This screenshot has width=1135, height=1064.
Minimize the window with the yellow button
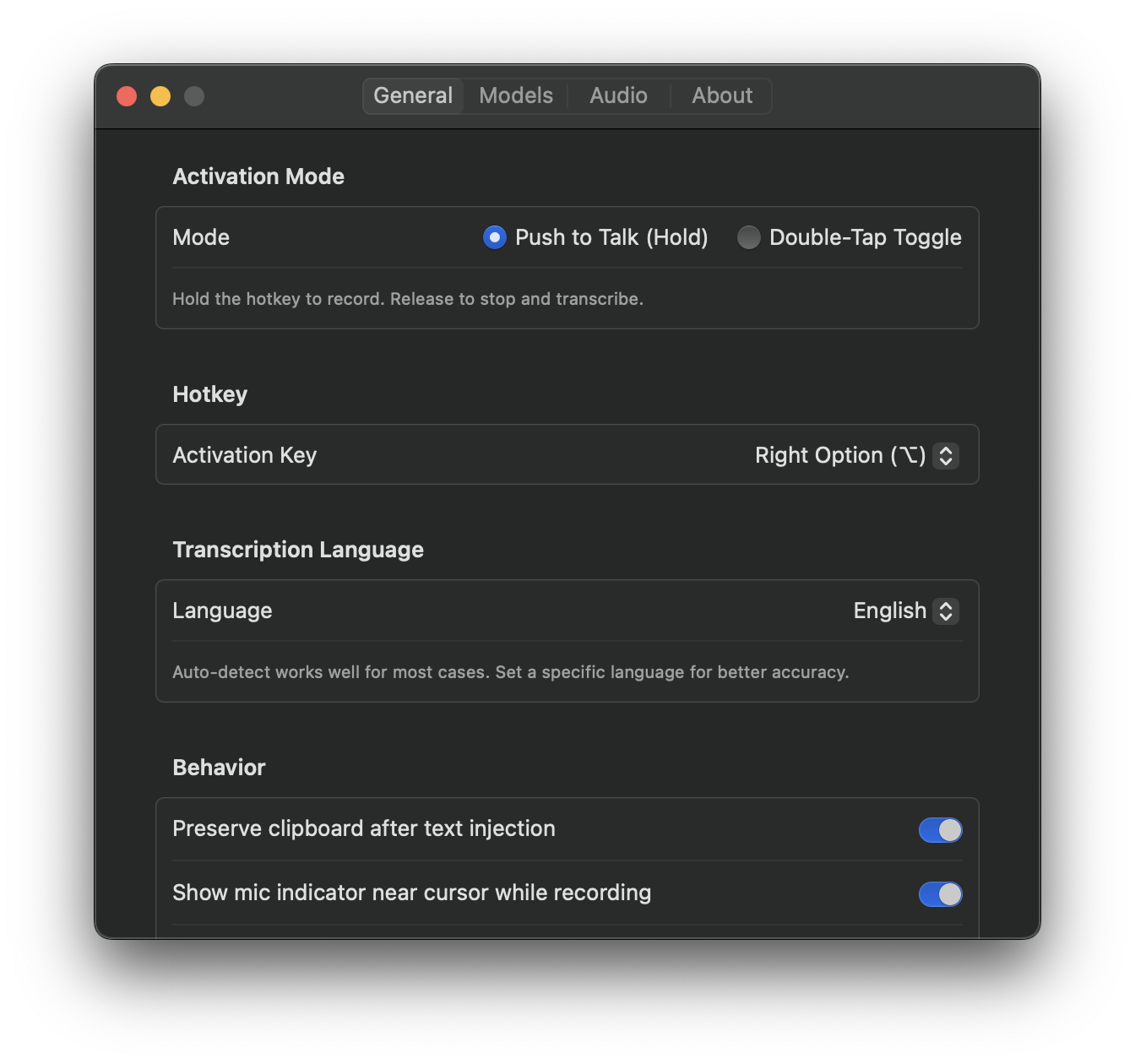click(x=160, y=95)
